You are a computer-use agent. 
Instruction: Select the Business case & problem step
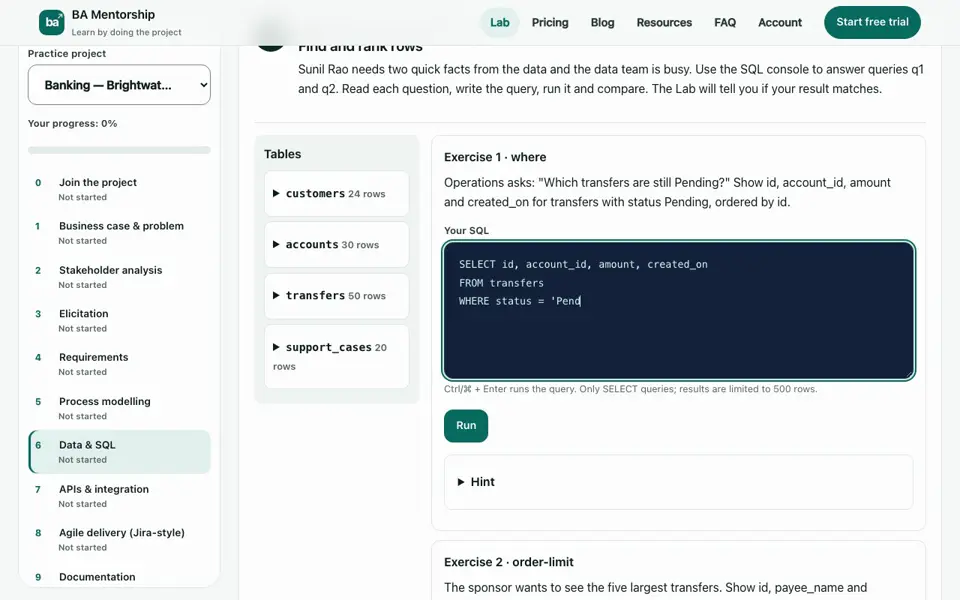pyautogui.click(x=119, y=233)
